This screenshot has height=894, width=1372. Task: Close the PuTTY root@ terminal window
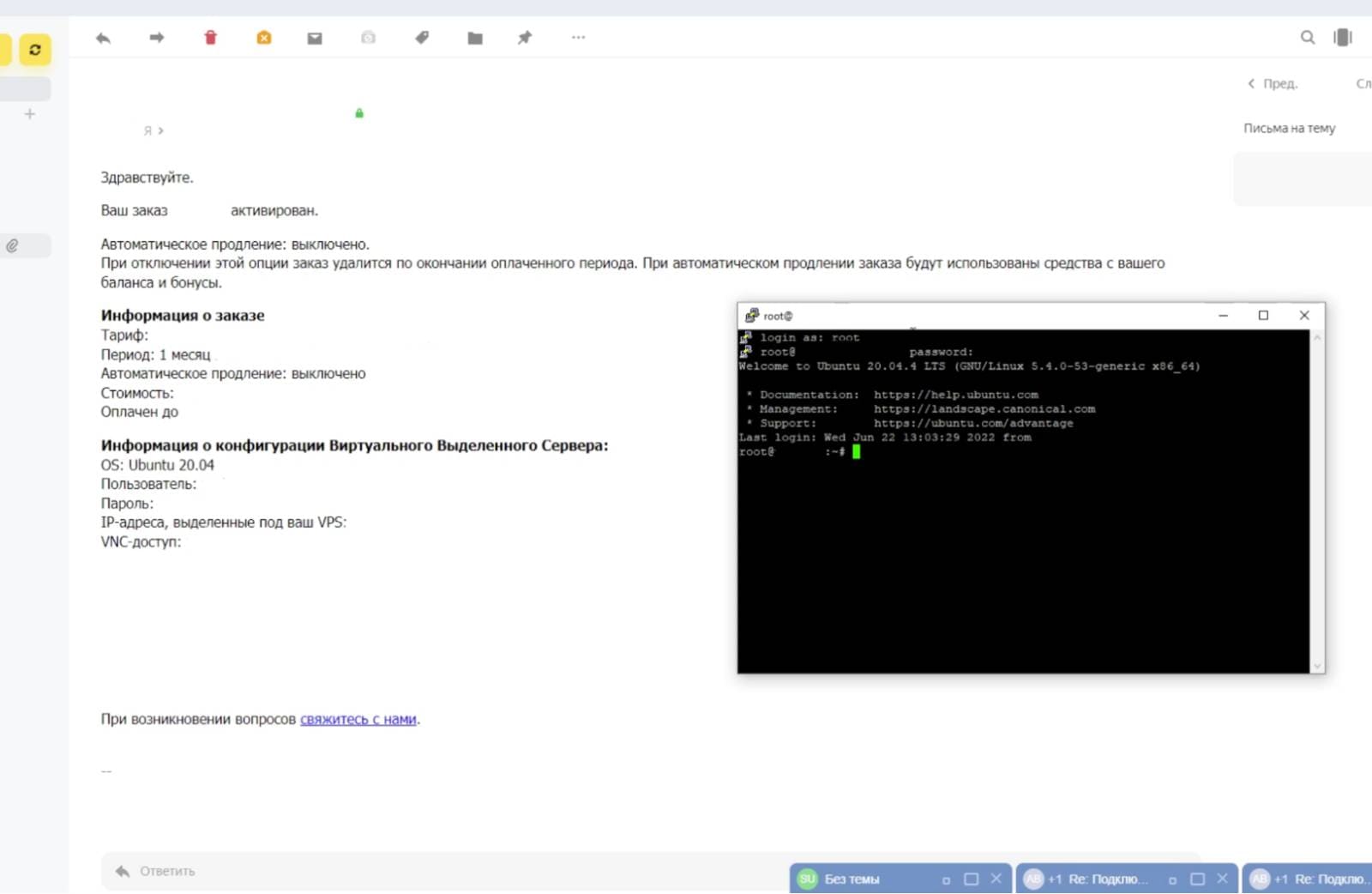coord(1304,316)
